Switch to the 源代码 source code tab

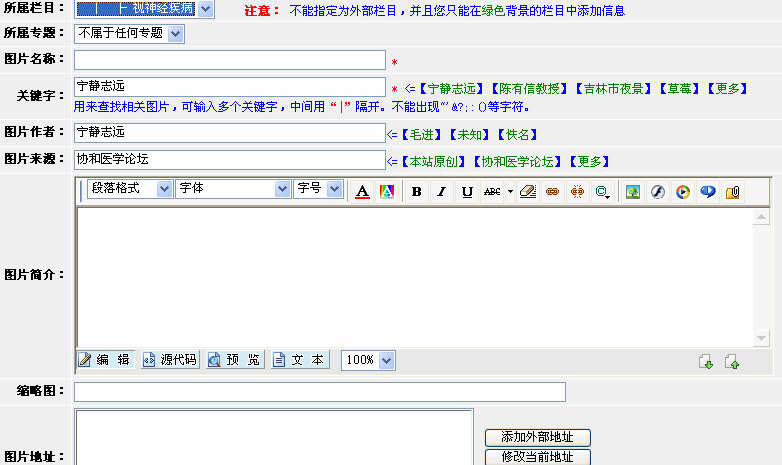tap(170, 360)
